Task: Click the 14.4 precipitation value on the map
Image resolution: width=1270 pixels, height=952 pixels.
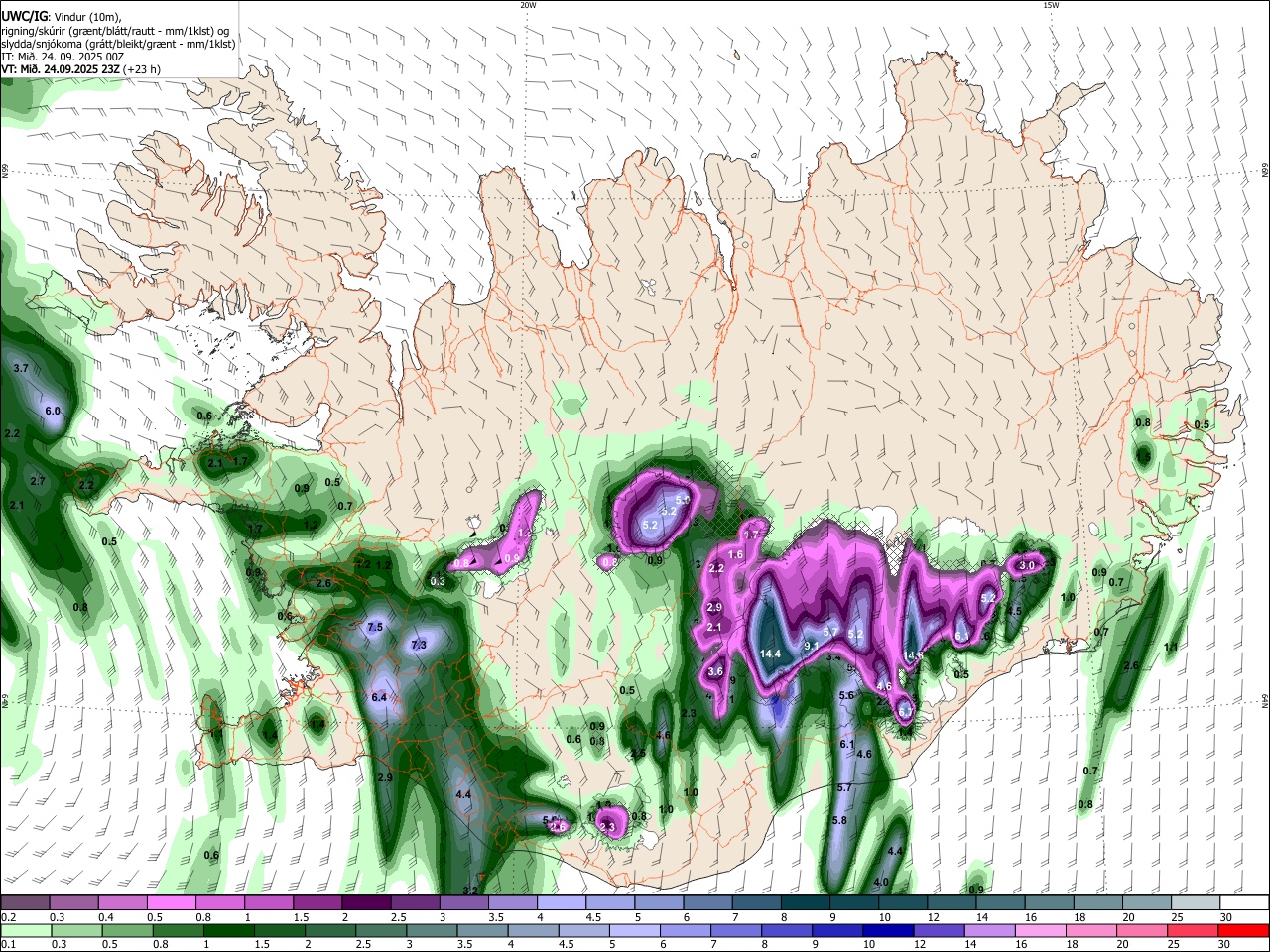Action: (x=770, y=654)
